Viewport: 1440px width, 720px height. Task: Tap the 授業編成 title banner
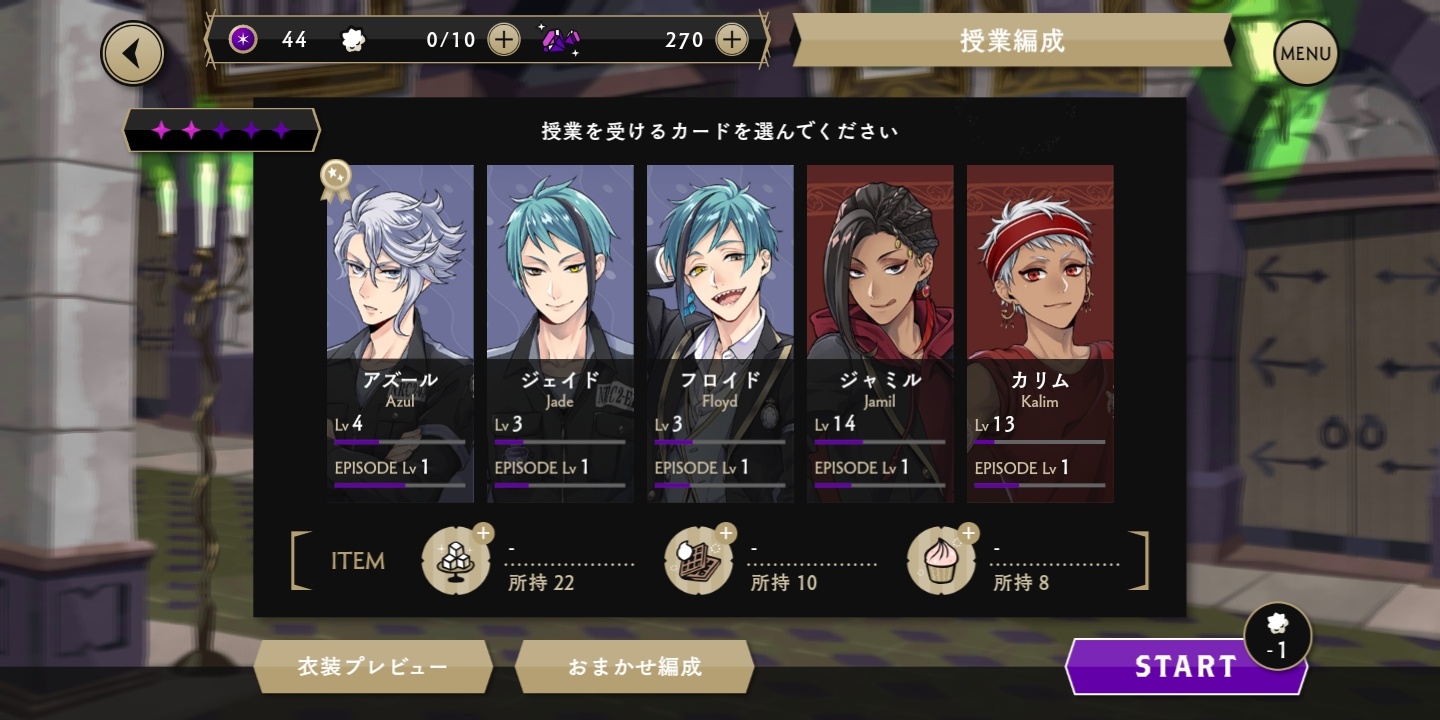click(x=1012, y=40)
